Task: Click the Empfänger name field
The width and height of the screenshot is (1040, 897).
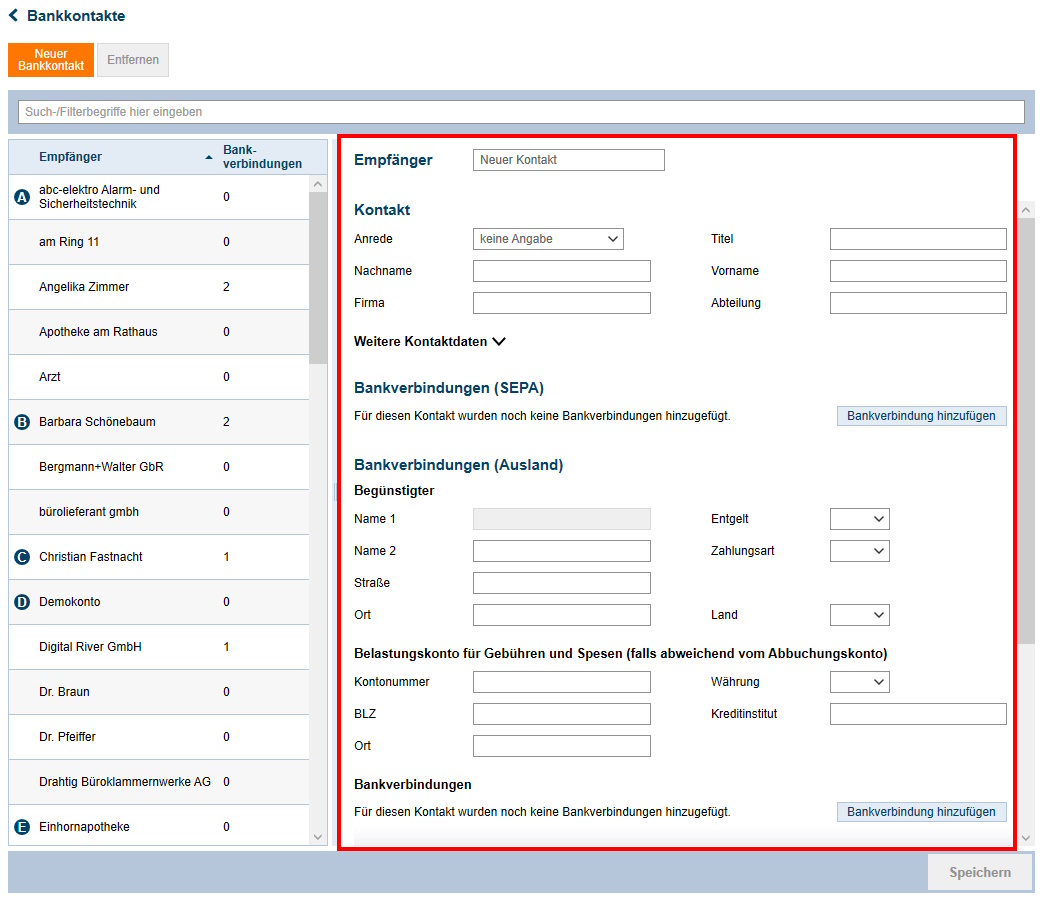Action: [x=568, y=160]
